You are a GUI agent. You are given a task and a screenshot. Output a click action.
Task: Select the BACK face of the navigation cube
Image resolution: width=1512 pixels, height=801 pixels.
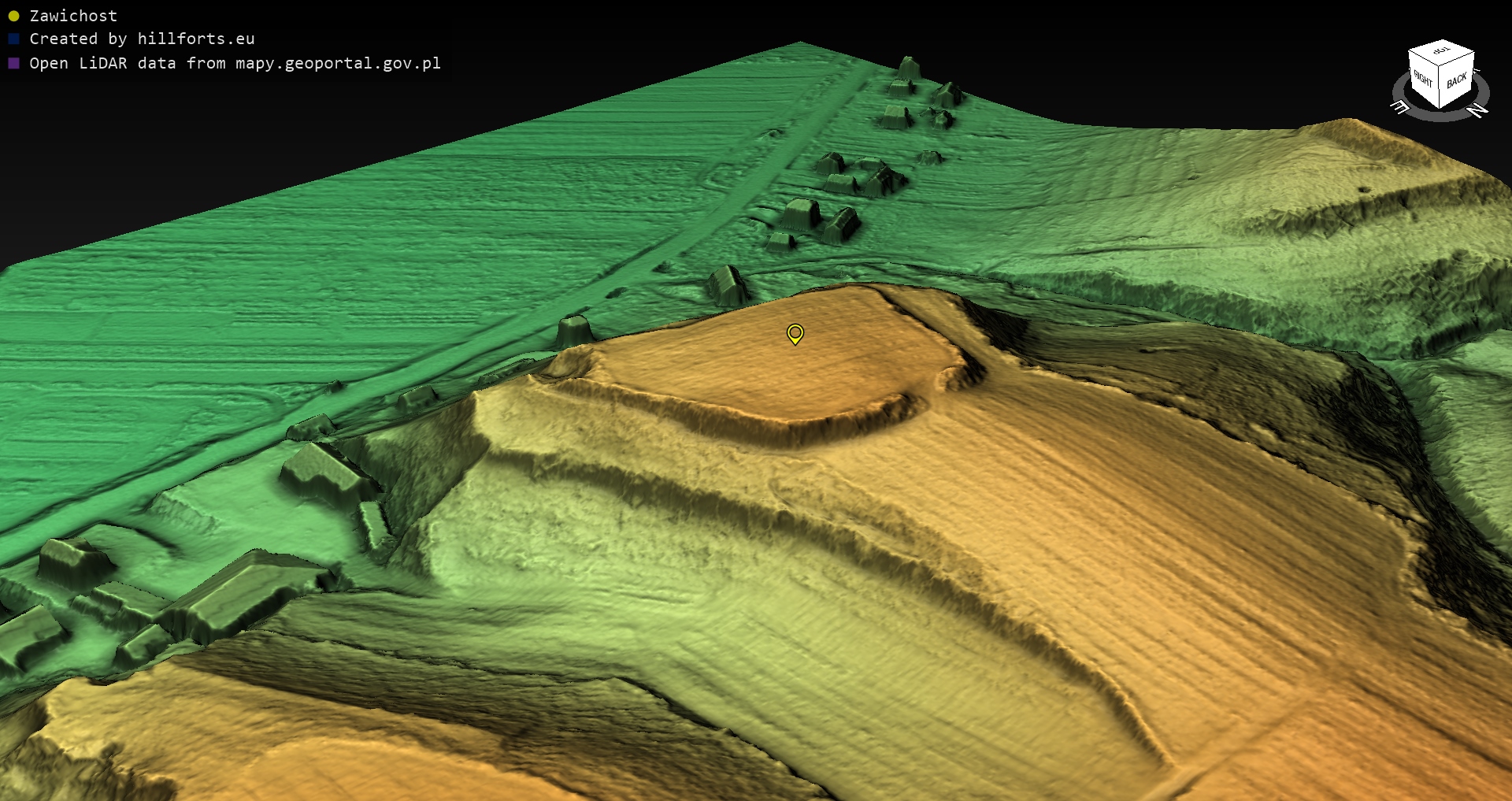point(1457,80)
